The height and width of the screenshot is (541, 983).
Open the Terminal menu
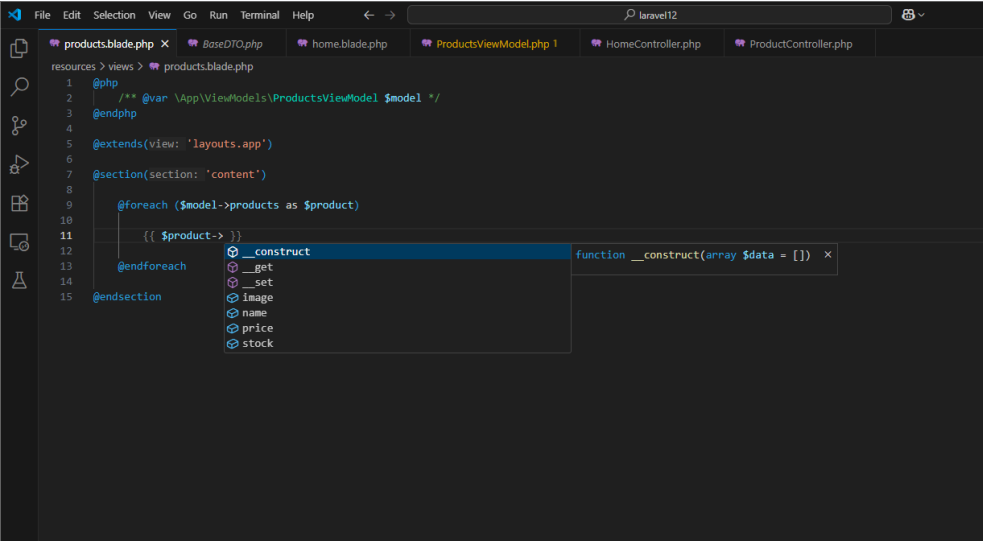coord(260,15)
